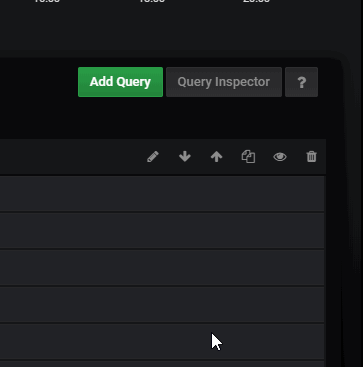Move query down with the down arrow
The width and height of the screenshot is (363, 367).
point(185,157)
